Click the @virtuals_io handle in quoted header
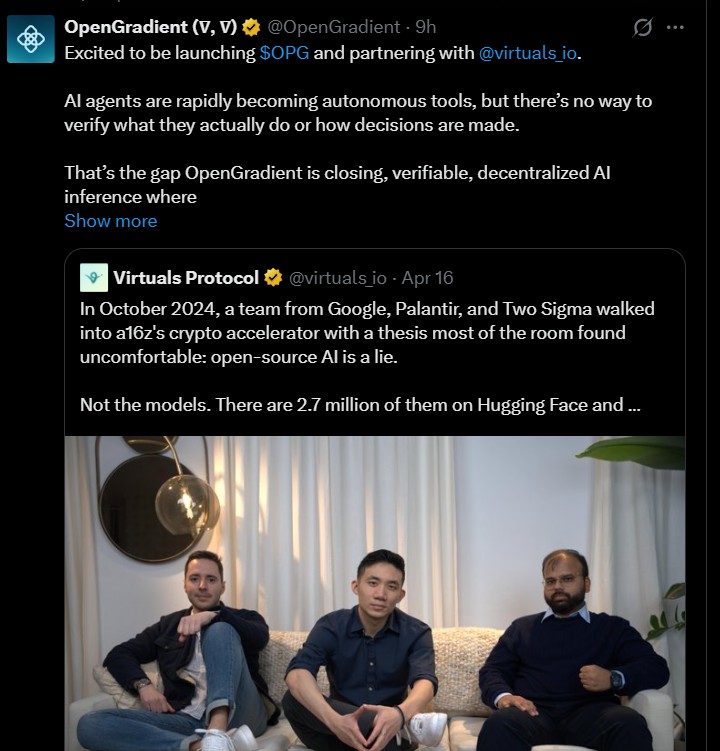This screenshot has width=720, height=751. [x=338, y=277]
